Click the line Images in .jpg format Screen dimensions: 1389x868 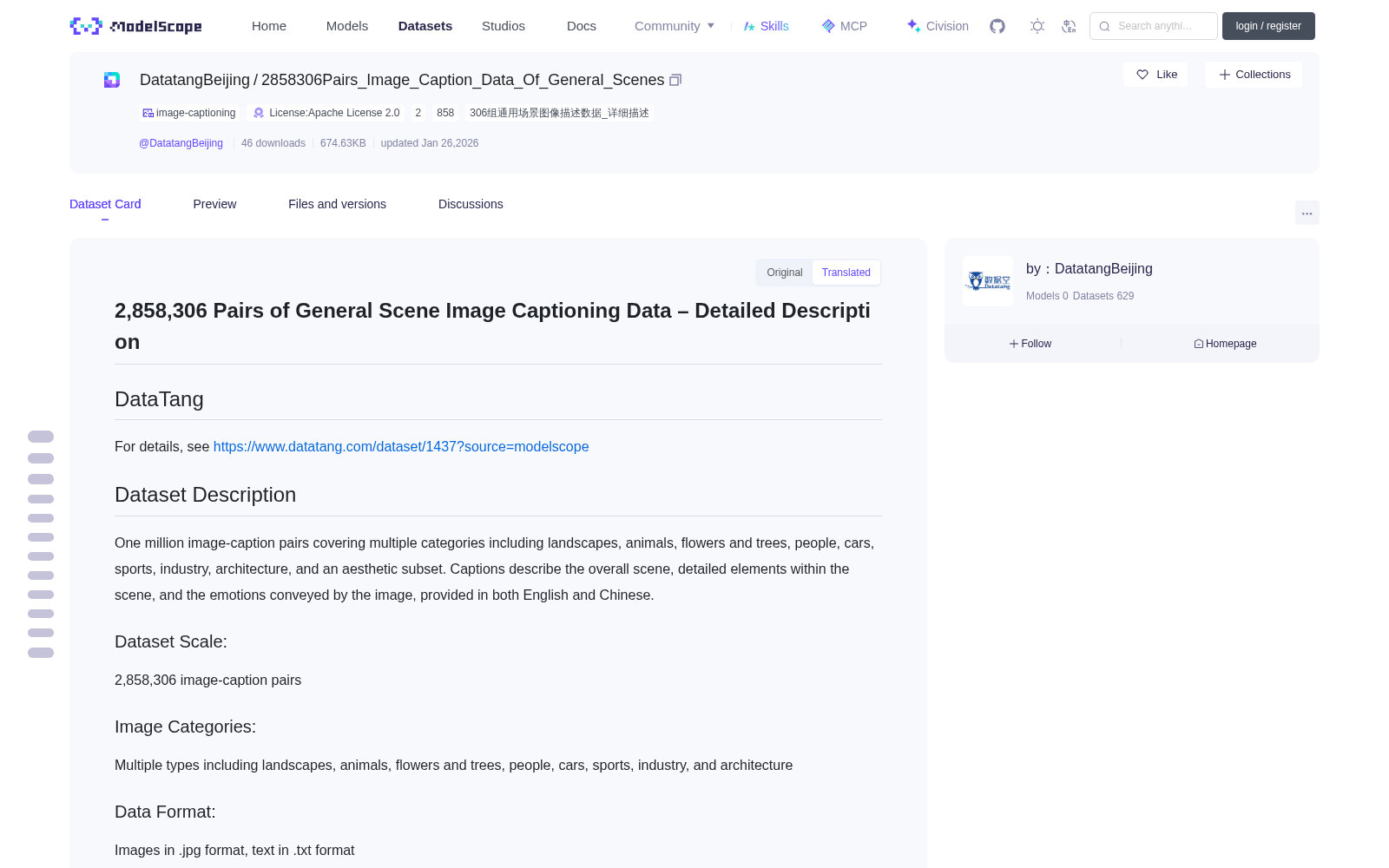pyautogui.click(x=234, y=850)
